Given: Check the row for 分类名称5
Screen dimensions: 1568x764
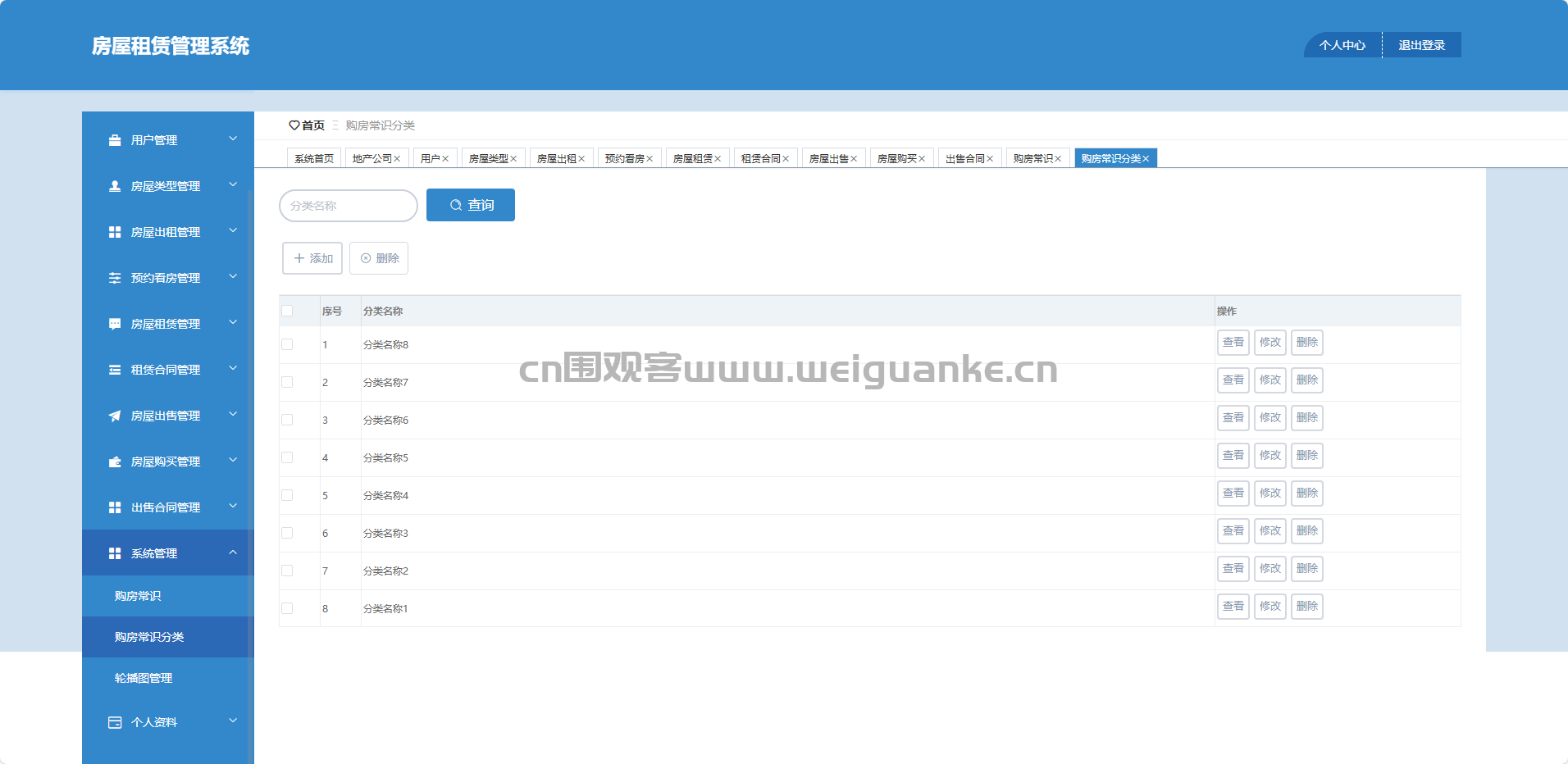Looking at the screenshot, I should (287, 457).
